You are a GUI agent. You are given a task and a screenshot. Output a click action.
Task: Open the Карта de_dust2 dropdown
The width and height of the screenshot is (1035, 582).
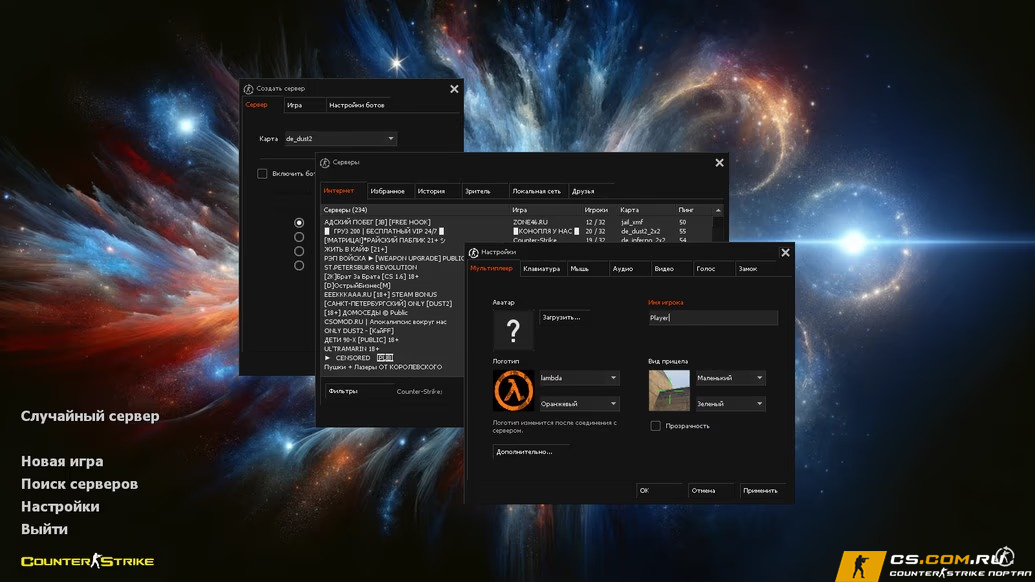pos(340,139)
